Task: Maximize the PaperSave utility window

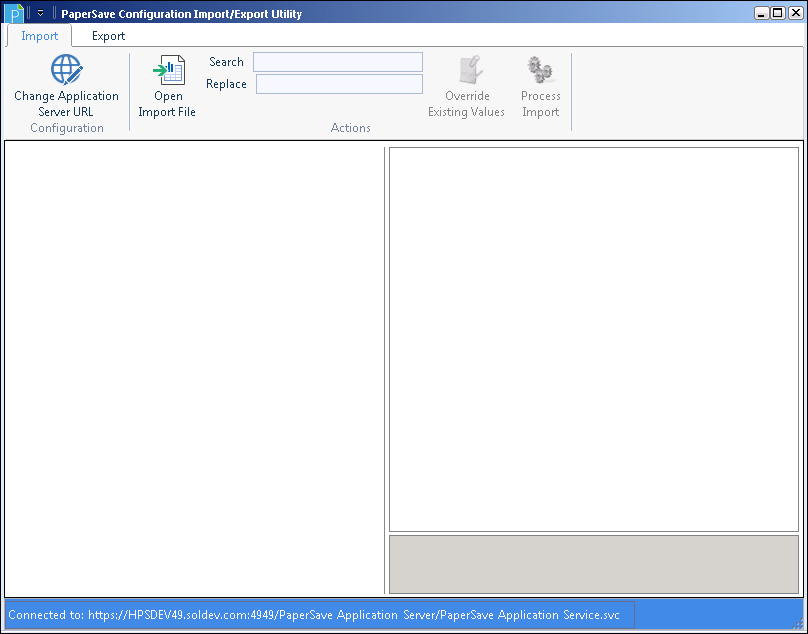Action: pos(778,13)
